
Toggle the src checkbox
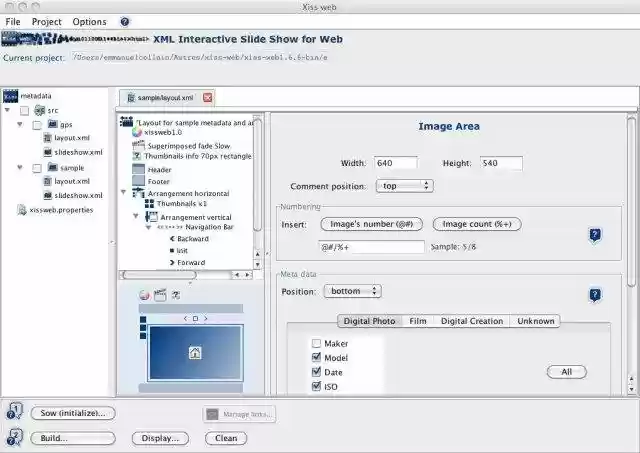coord(24,111)
